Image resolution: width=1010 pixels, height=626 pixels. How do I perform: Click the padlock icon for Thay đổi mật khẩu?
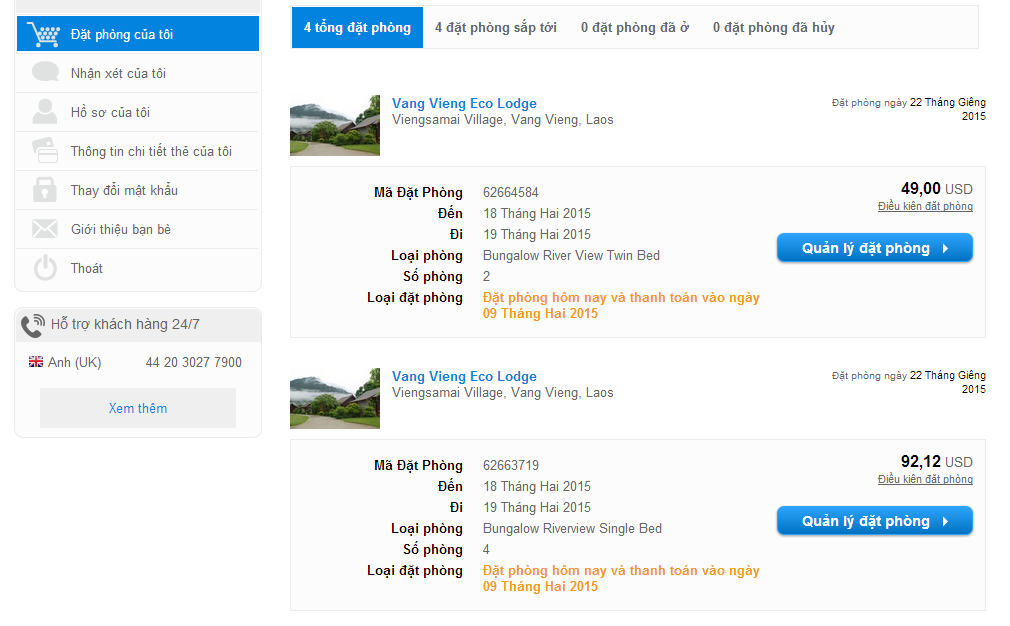point(45,189)
